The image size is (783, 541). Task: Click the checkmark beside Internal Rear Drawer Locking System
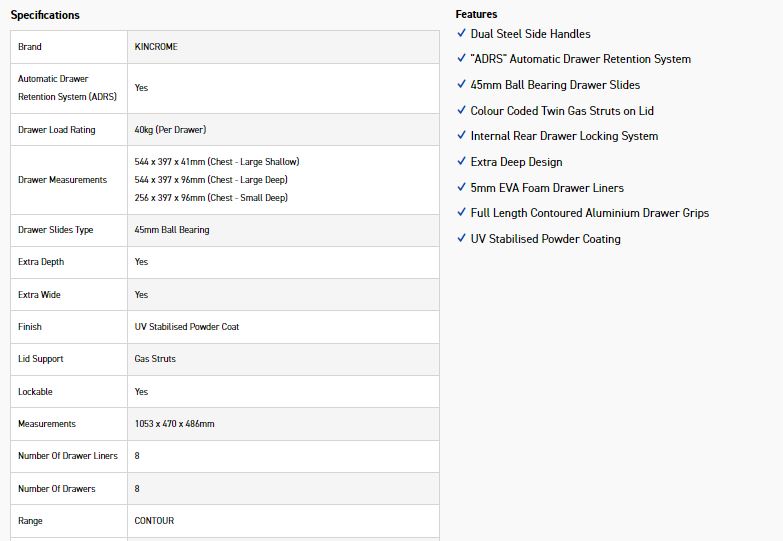tap(461, 135)
